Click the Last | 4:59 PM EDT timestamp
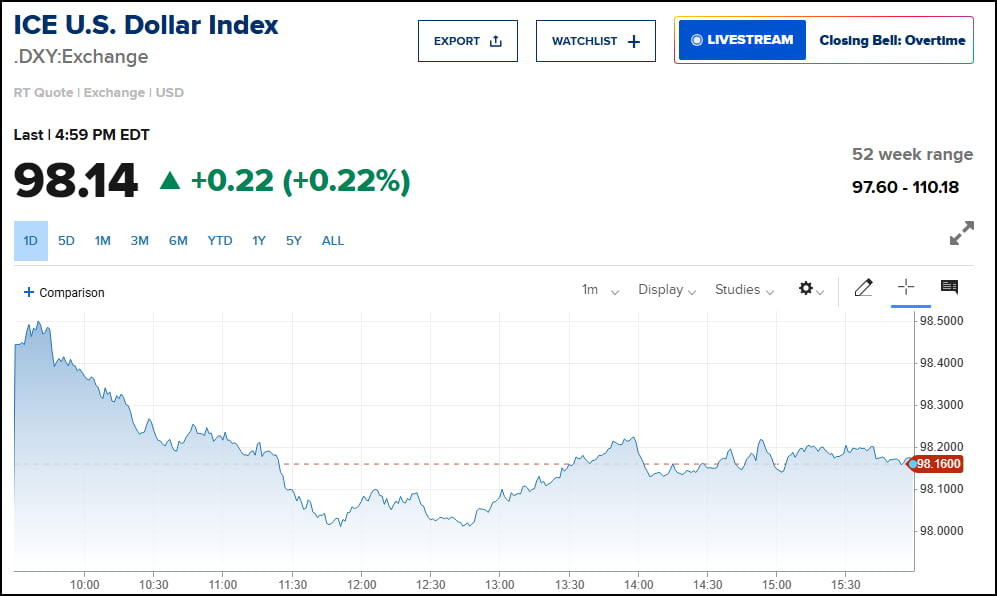The height and width of the screenshot is (596, 997). tap(81, 135)
